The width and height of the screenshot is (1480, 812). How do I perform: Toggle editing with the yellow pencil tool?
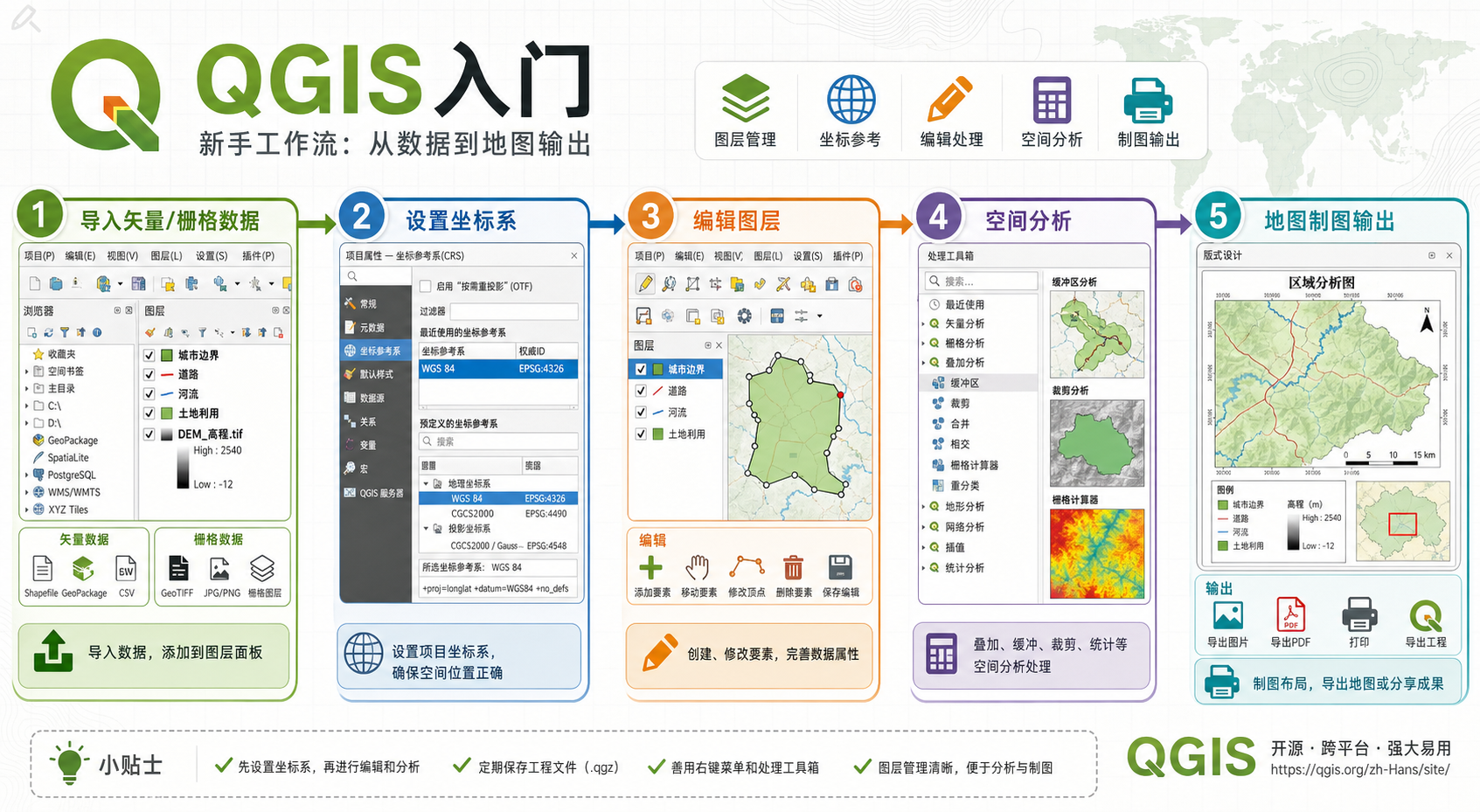coord(645,283)
